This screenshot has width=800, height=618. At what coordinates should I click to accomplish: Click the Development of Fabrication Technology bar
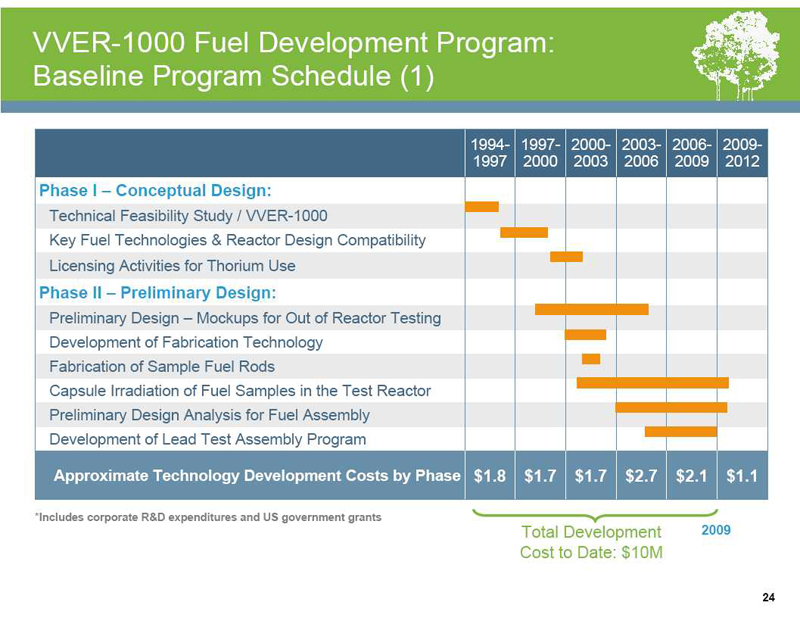[x=585, y=334]
